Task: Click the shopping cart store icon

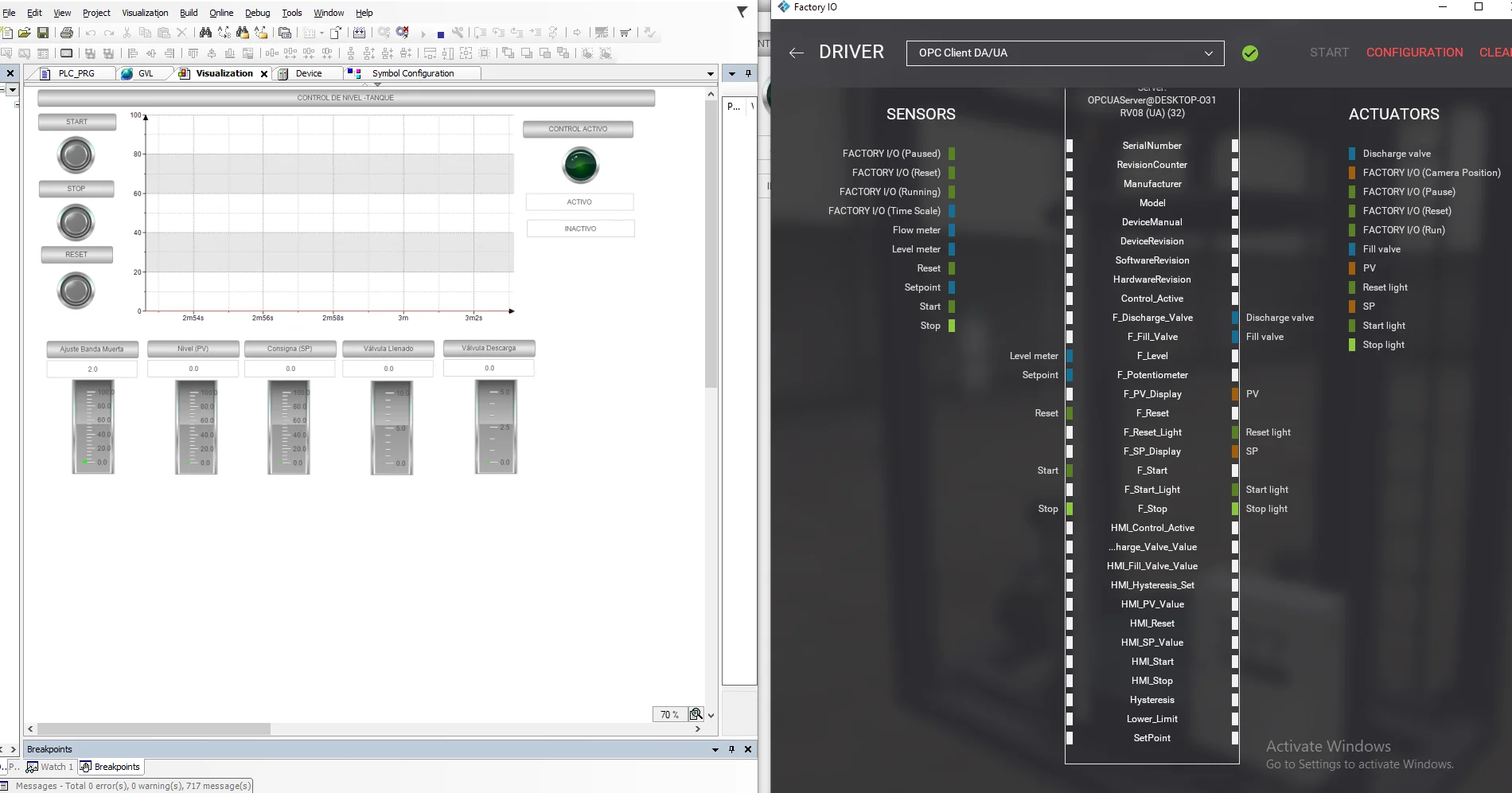Action: click(625, 33)
